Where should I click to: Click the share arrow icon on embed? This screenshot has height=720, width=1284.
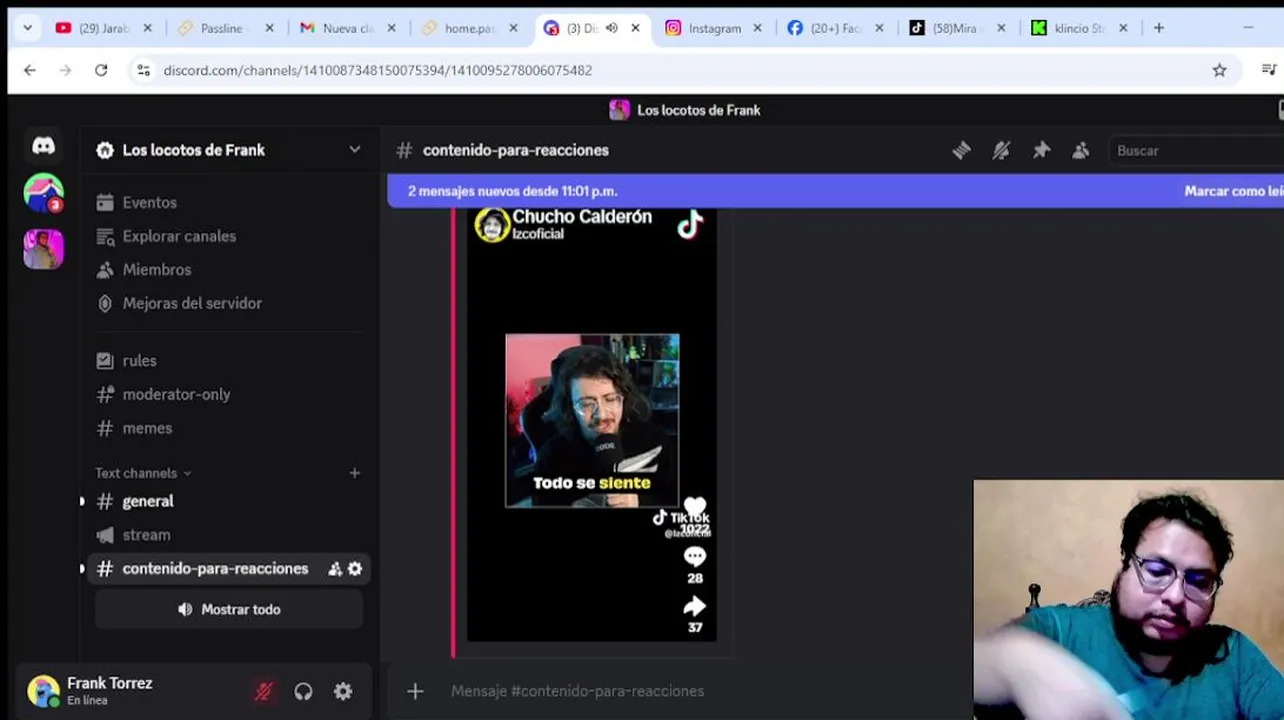(695, 606)
